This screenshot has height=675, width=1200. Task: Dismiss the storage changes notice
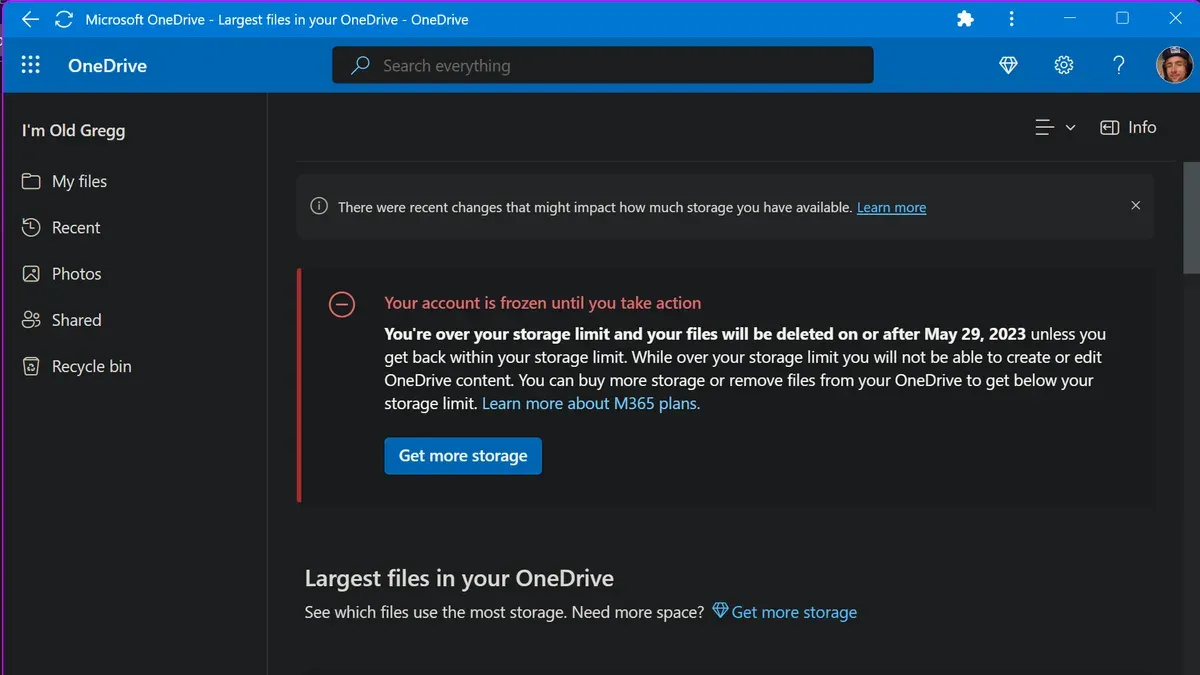1135,205
